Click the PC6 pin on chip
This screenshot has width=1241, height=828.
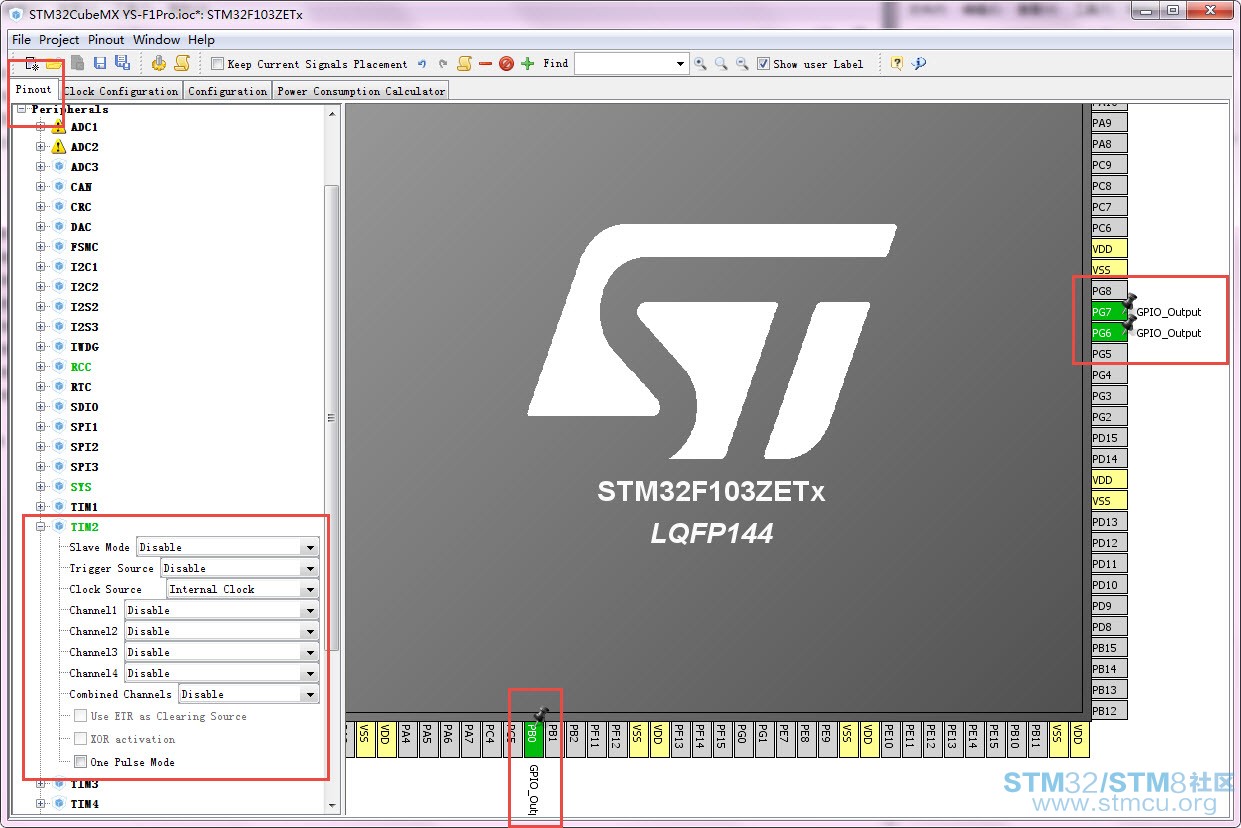[1109, 228]
